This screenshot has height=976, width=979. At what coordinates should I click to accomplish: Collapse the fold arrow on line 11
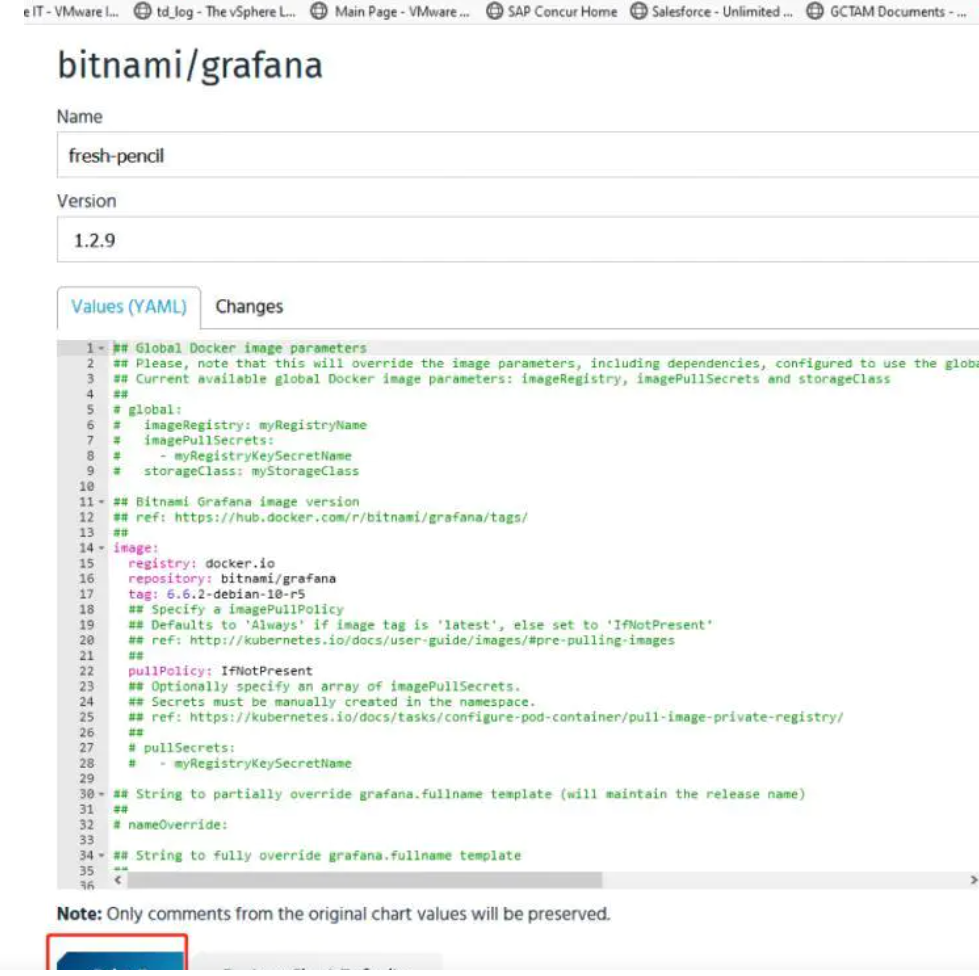(x=101, y=502)
